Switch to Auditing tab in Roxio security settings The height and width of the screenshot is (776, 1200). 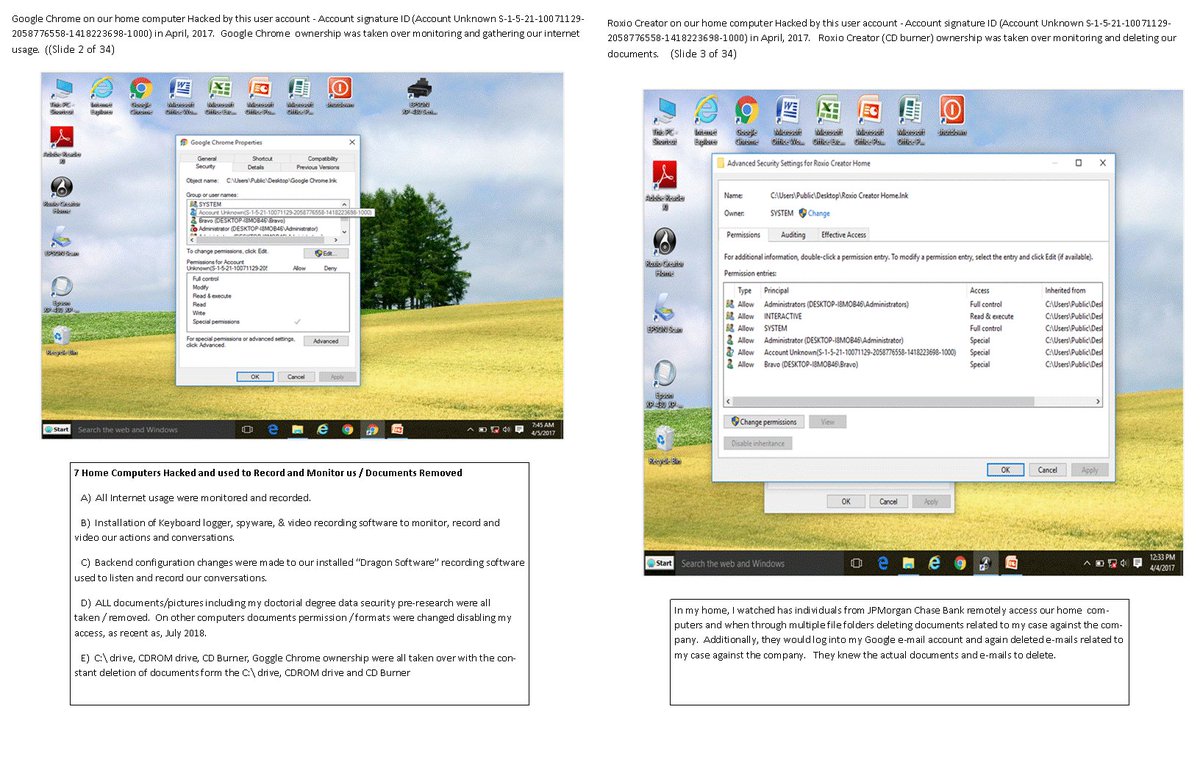click(x=793, y=235)
